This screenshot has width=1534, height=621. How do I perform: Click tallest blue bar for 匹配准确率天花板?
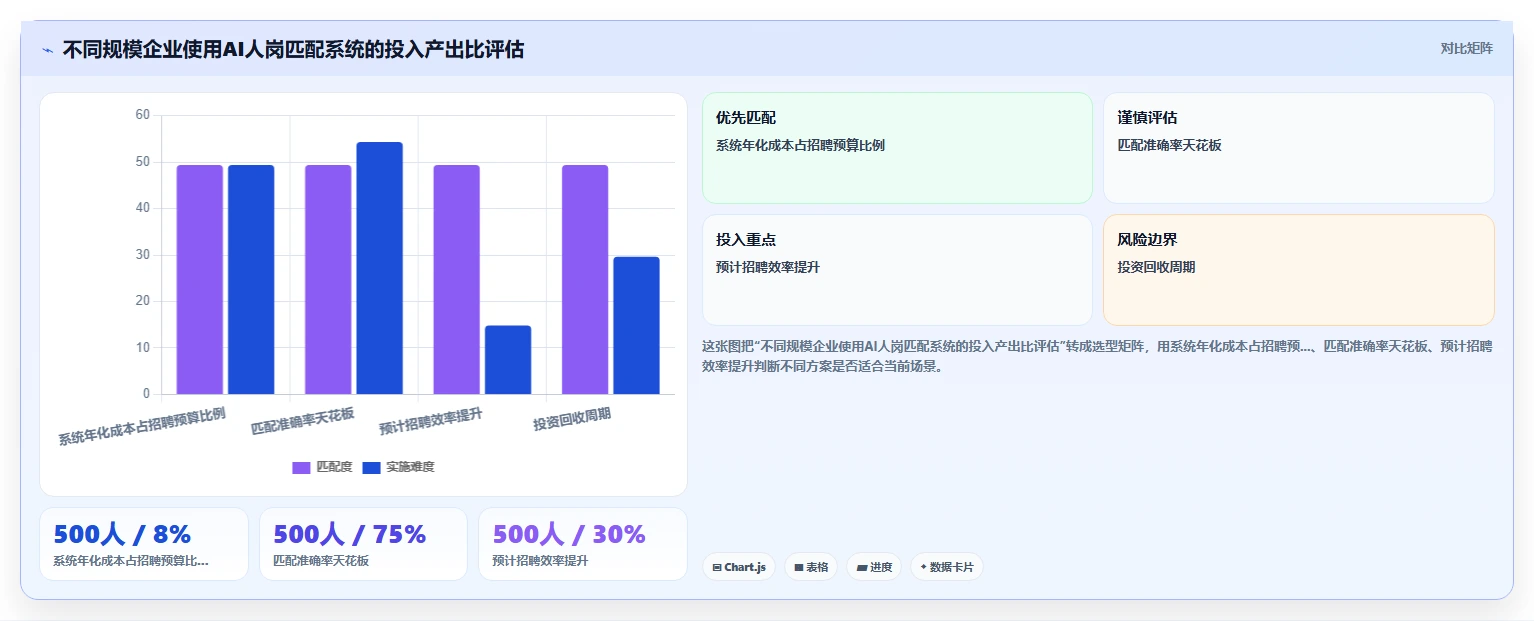point(379,268)
